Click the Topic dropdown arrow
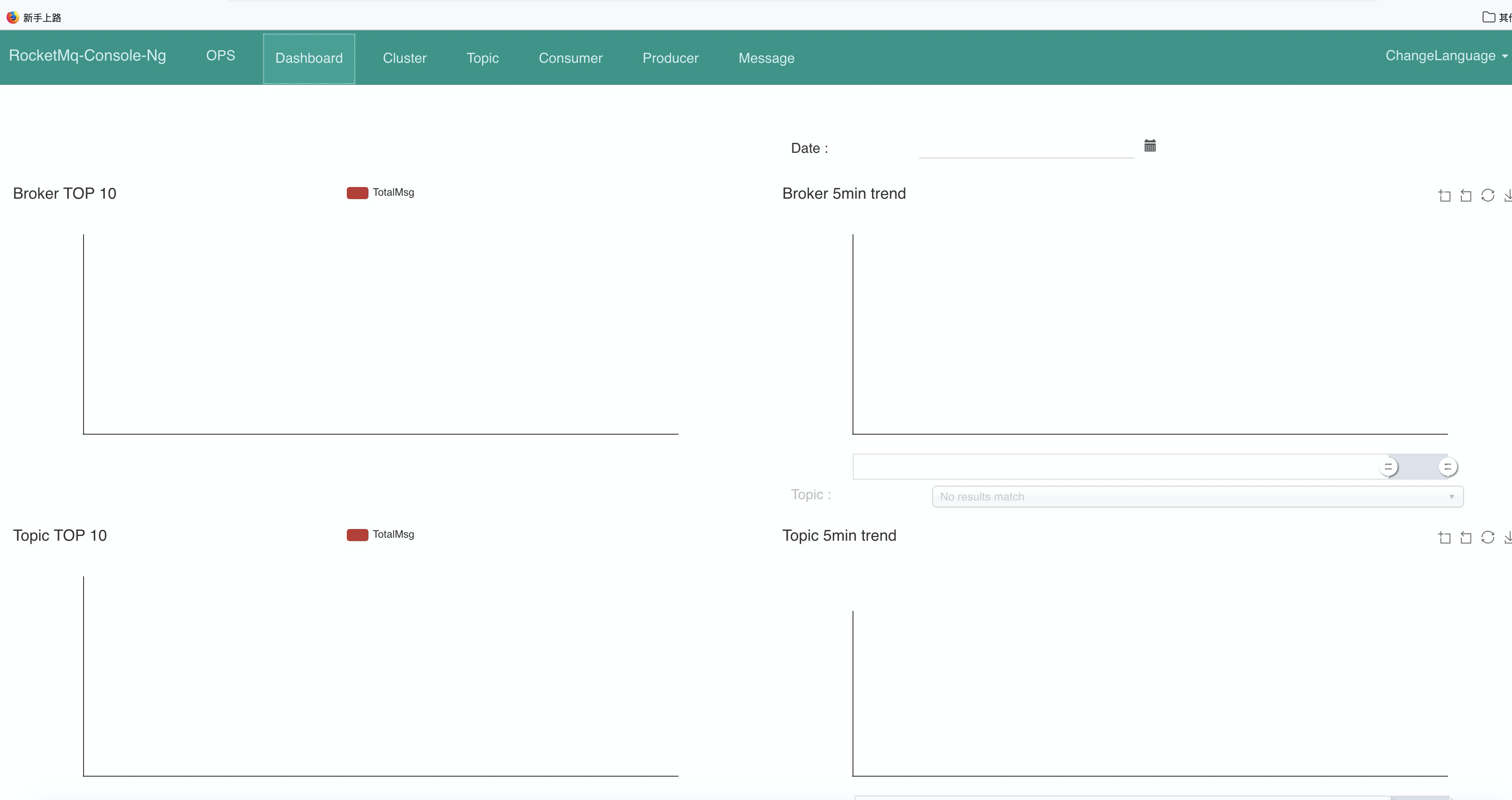This screenshot has width=1512, height=800. 1451,497
